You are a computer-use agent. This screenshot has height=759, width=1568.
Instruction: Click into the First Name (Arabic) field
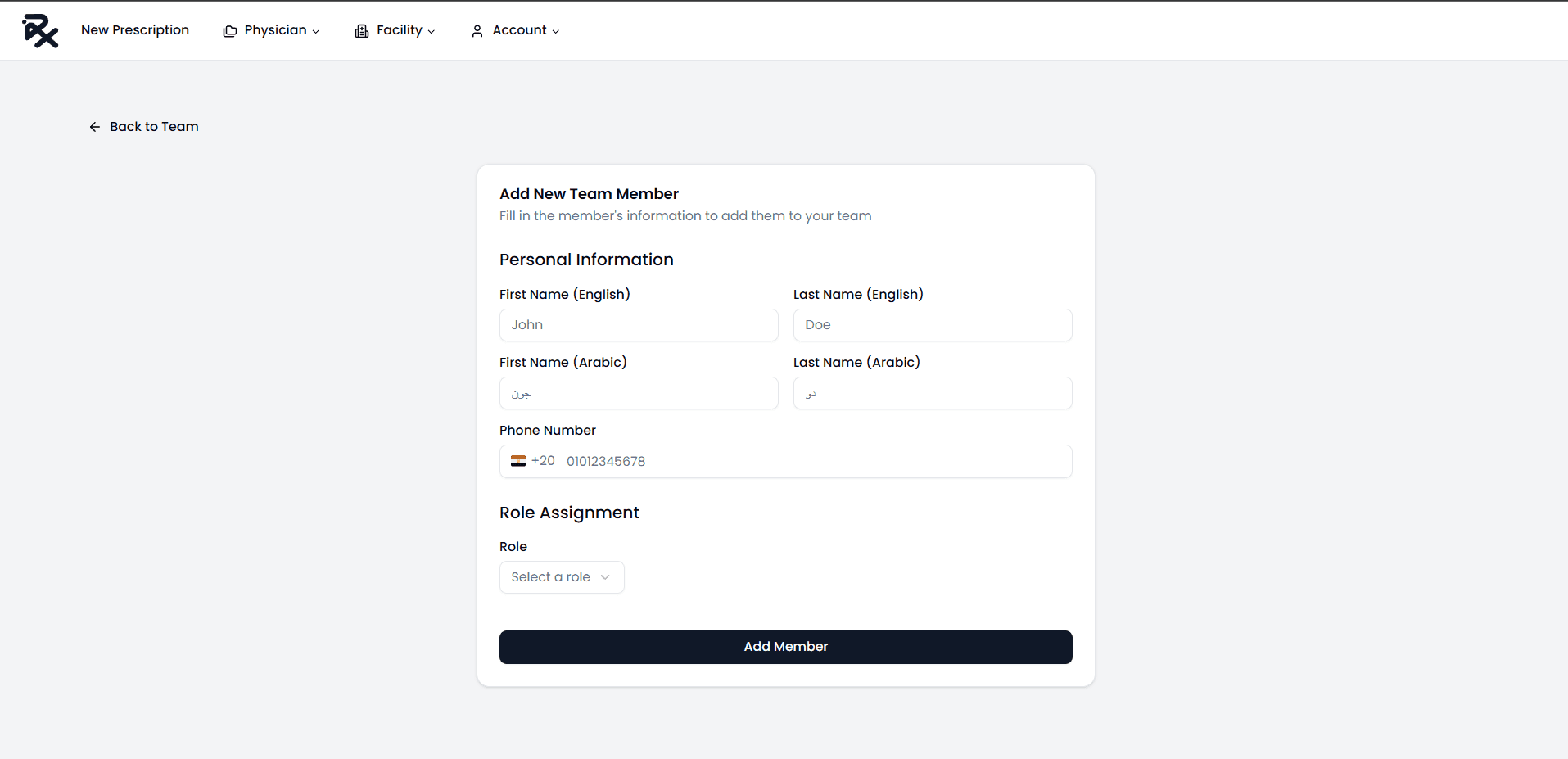[638, 393]
